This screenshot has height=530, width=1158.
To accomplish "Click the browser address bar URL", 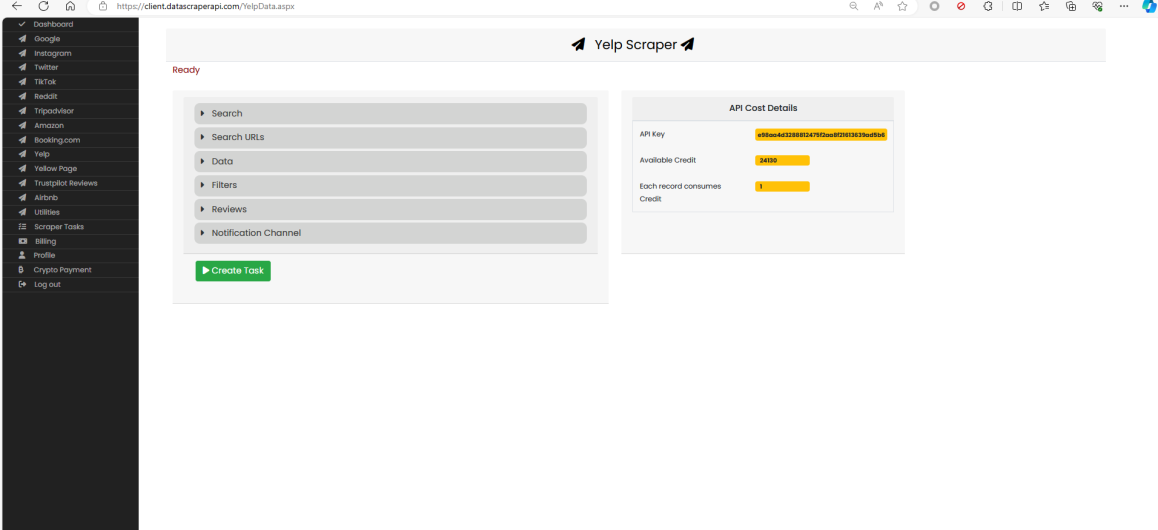I will 205,6.
